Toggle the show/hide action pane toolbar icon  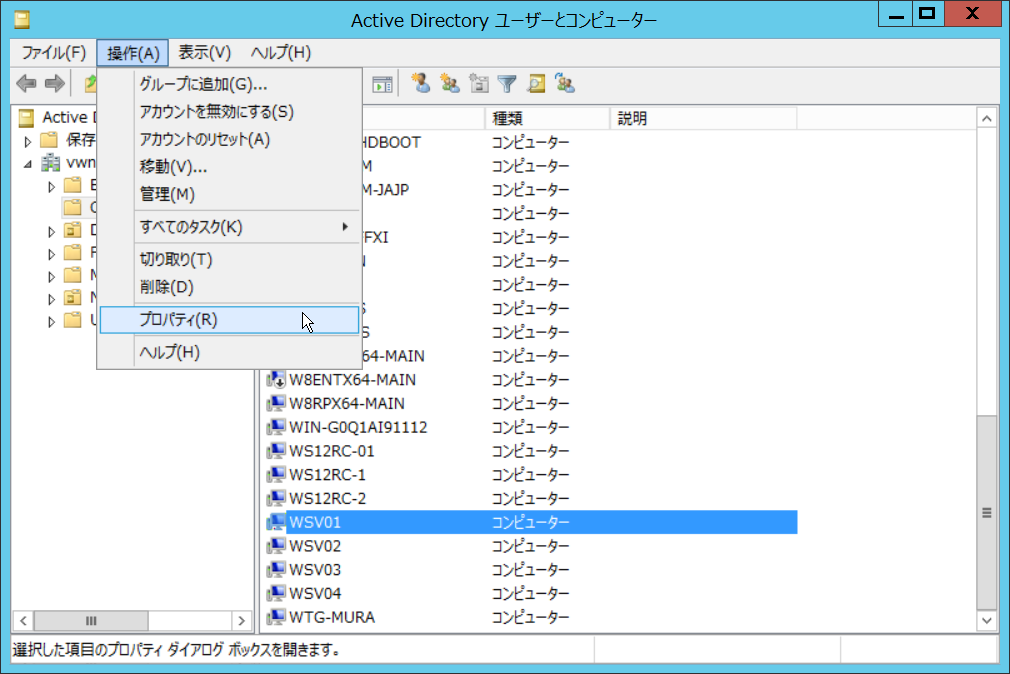(x=383, y=84)
